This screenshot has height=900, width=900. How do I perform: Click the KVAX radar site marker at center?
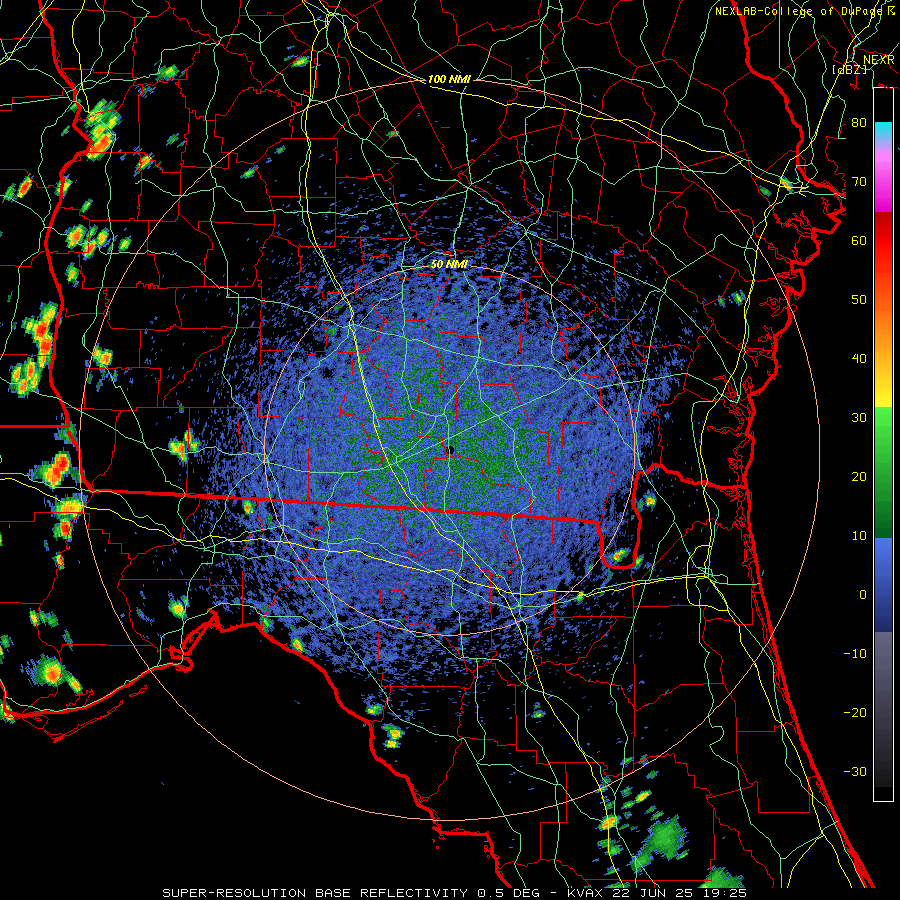(451, 450)
